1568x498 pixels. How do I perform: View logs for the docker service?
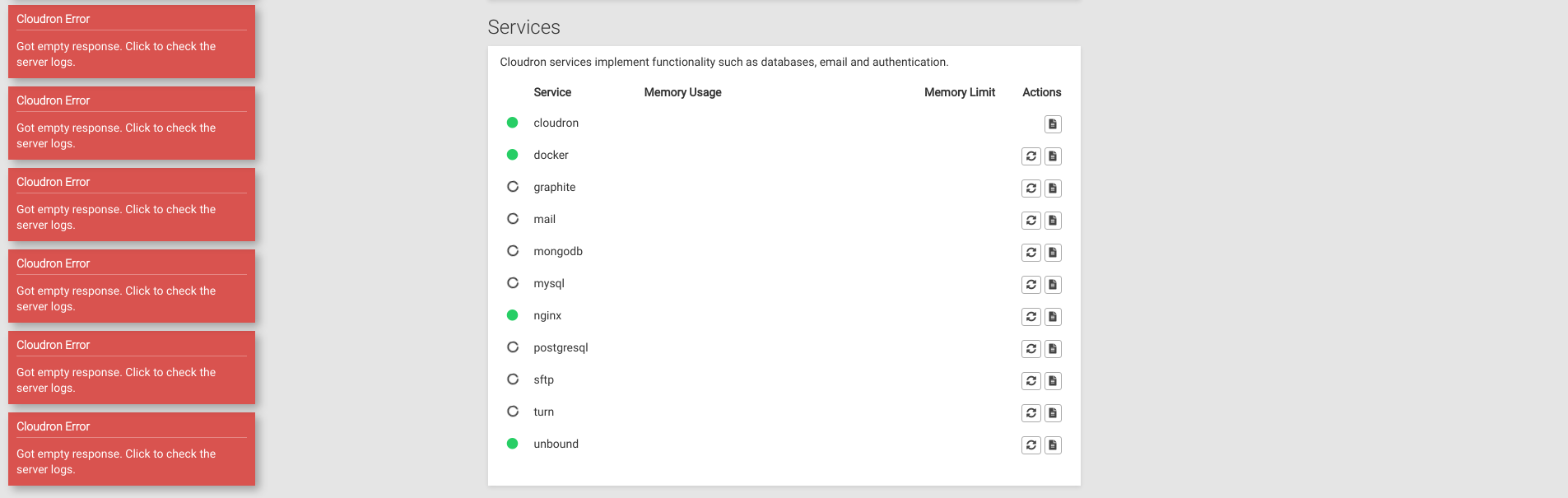tap(1053, 156)
